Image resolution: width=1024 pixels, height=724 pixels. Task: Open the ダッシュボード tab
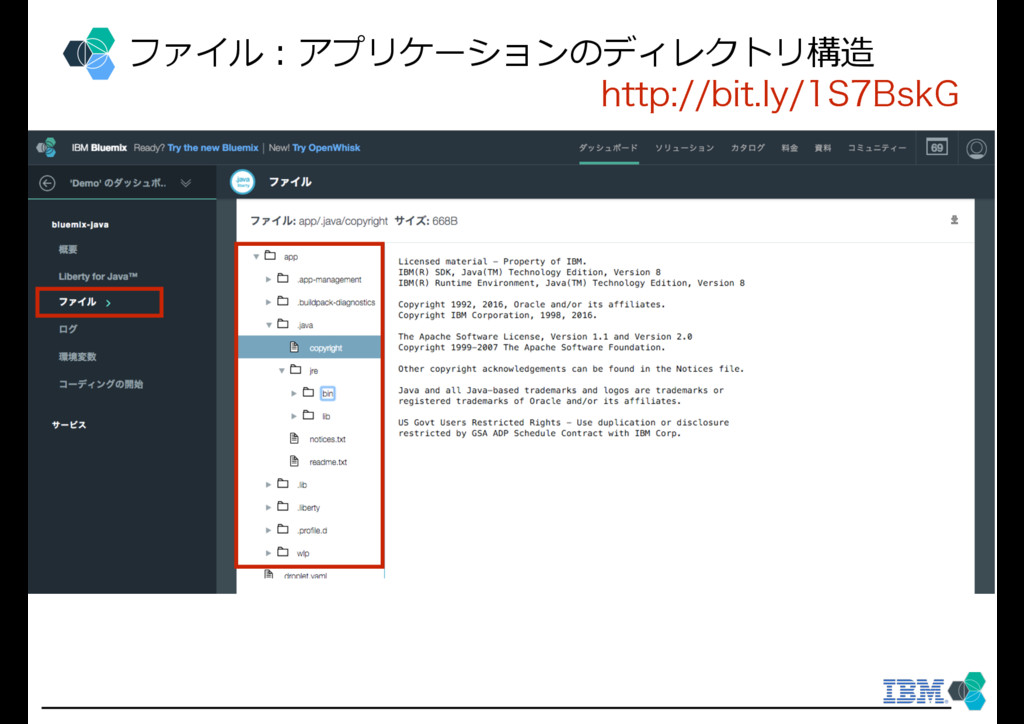tap(608, 148)
